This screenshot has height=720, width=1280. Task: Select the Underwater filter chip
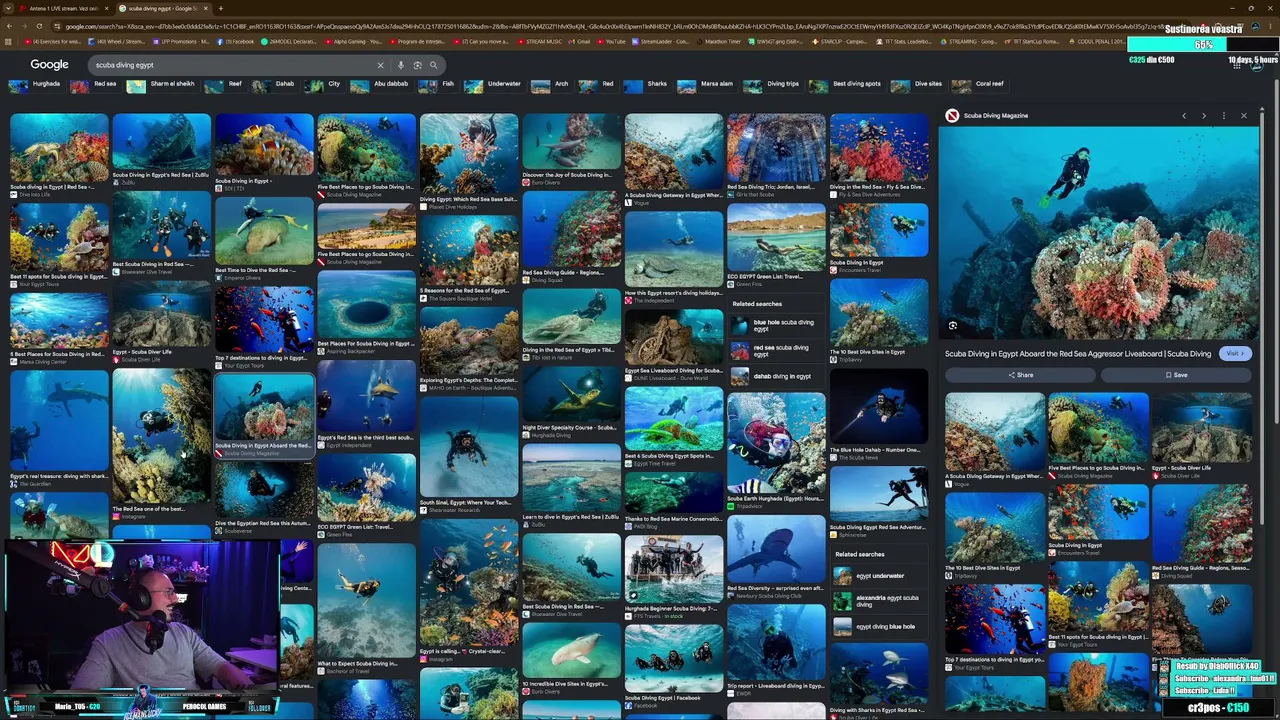coord(493,85)
